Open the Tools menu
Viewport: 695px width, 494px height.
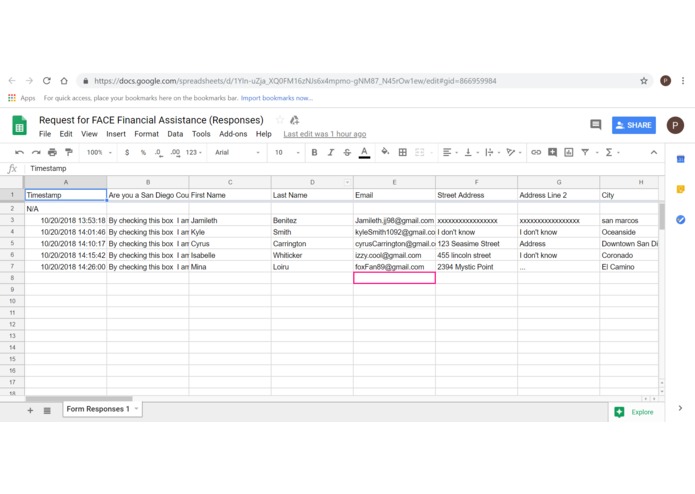[x=201, y=134]
